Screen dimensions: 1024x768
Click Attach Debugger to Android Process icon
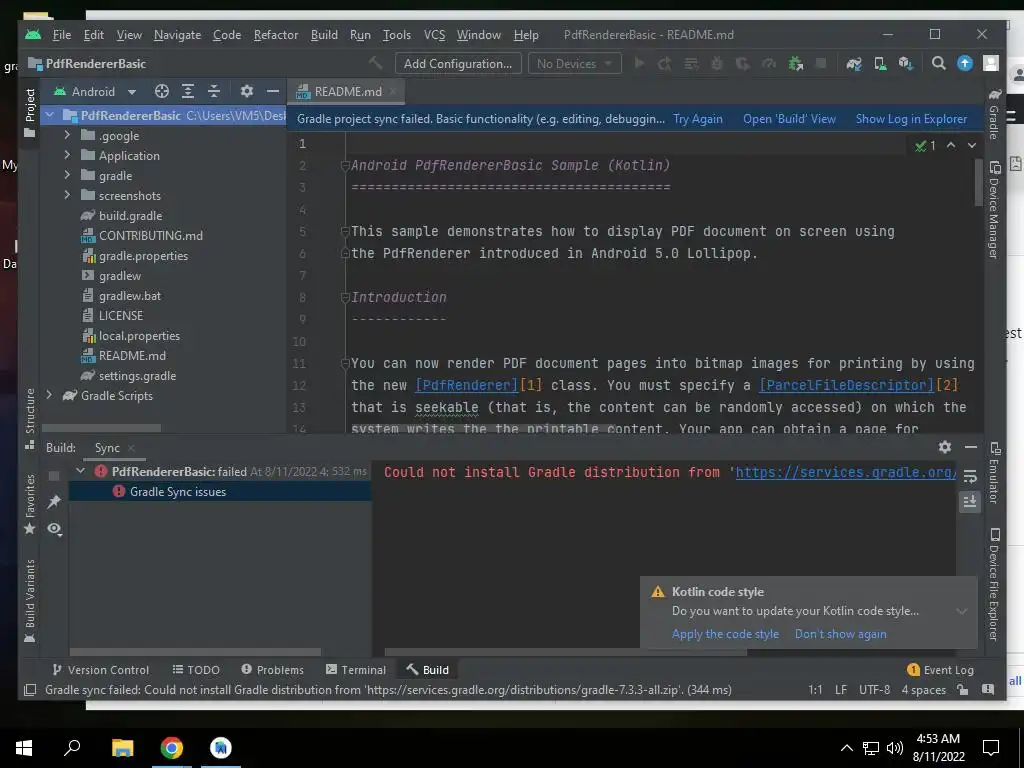coord(795,63)
